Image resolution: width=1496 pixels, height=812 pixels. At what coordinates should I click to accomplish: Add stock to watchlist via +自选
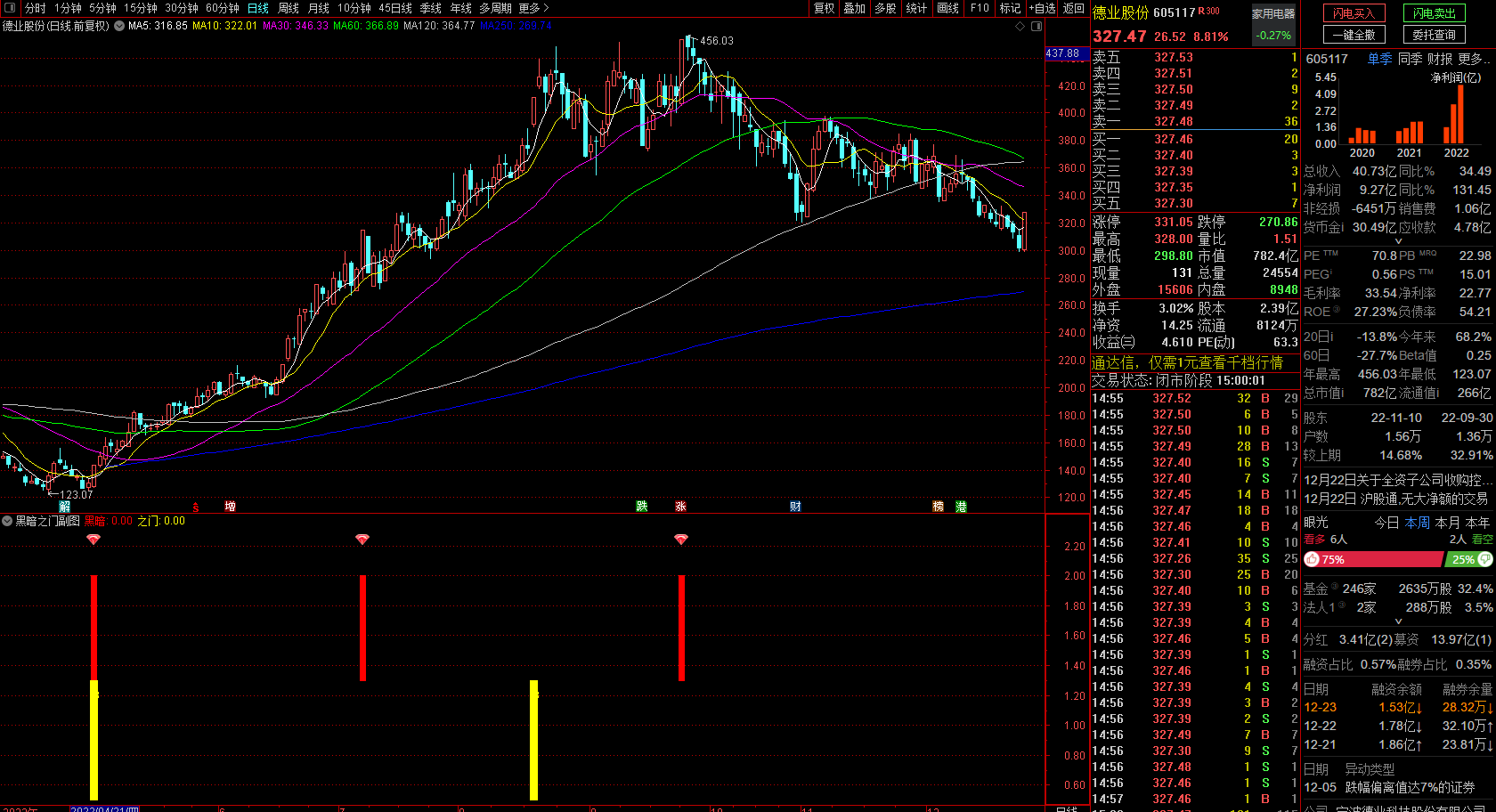[1043, 8]
